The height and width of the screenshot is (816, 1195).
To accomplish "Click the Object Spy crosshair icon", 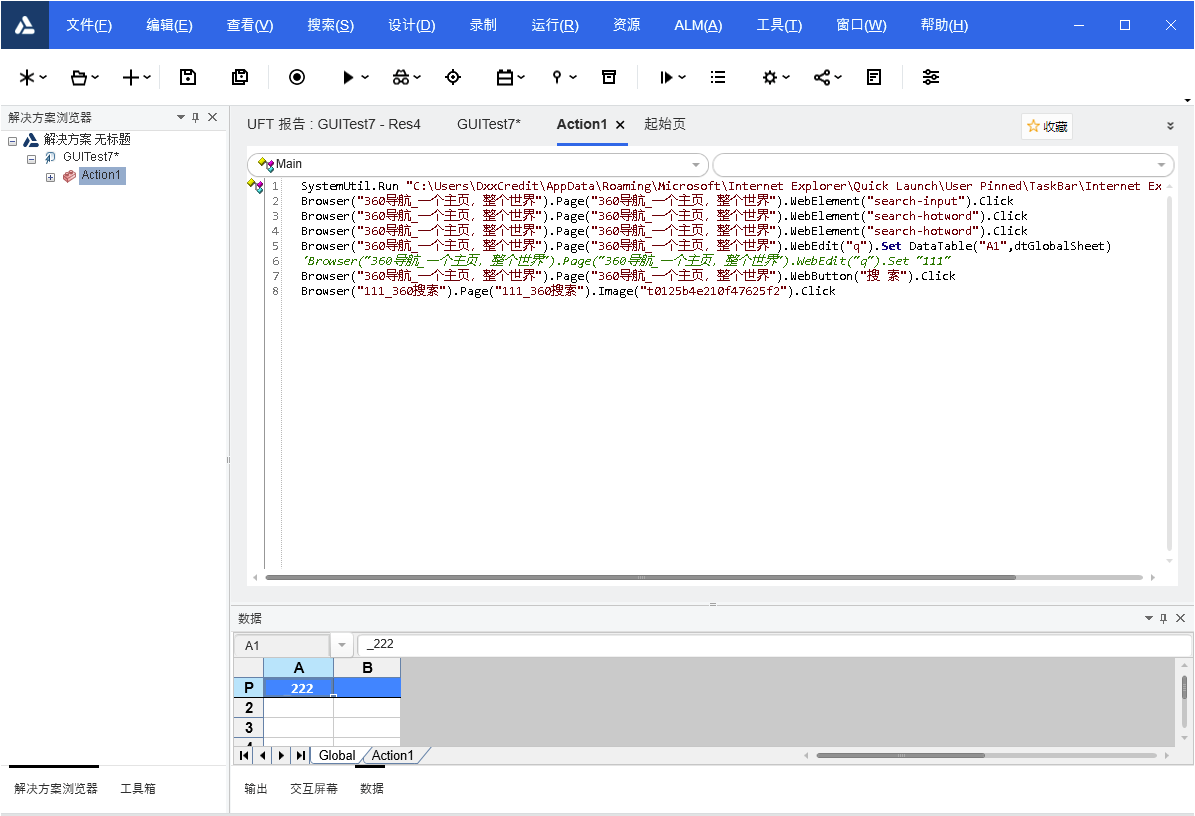I will pyautogui.click(x=453, y=77).
